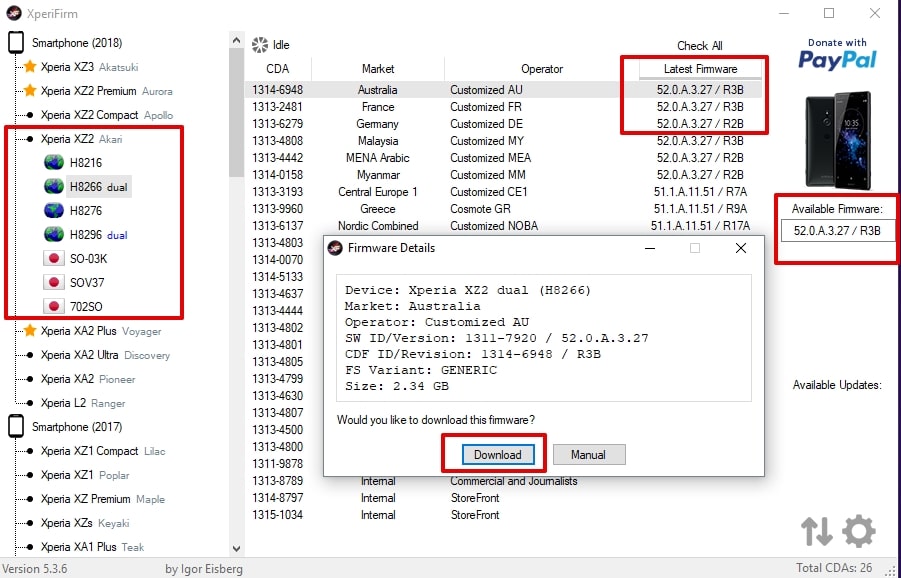Sort by the Latest Firmware column header
The height and width of the screenshot is (578, 901).
pyautogui.click(x=700, y=69)
